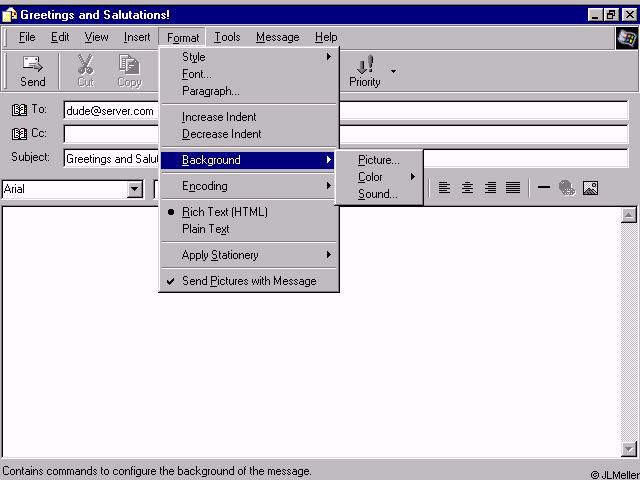The height and width of the screenshot is (480, 640).
Task: Choose Paragraph... from Format menu
Action: pyautogui.click(x=249, y=91)
